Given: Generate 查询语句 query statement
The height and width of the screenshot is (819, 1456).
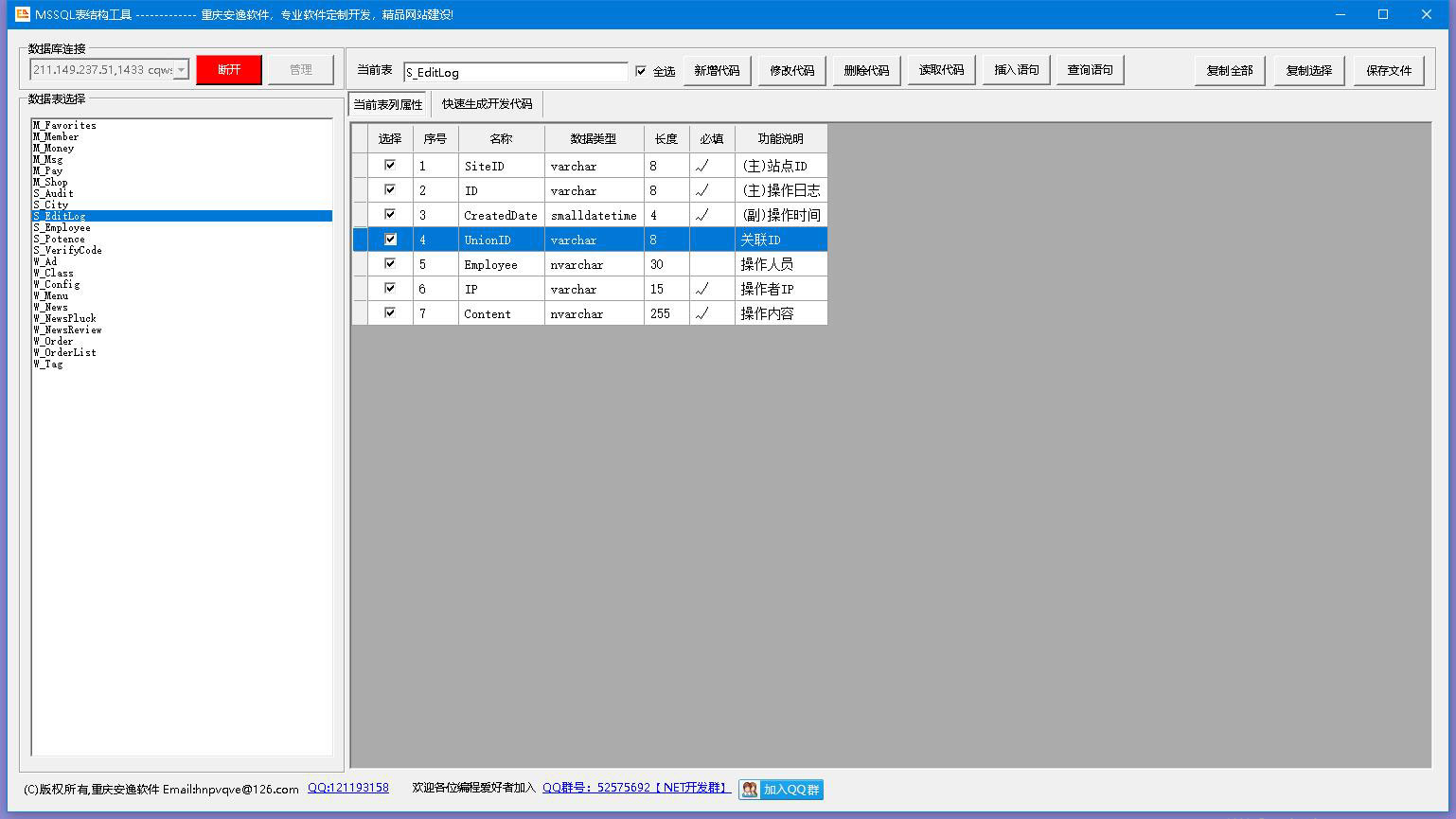Looking at the screenshot, I should [x=1090, y=70].
